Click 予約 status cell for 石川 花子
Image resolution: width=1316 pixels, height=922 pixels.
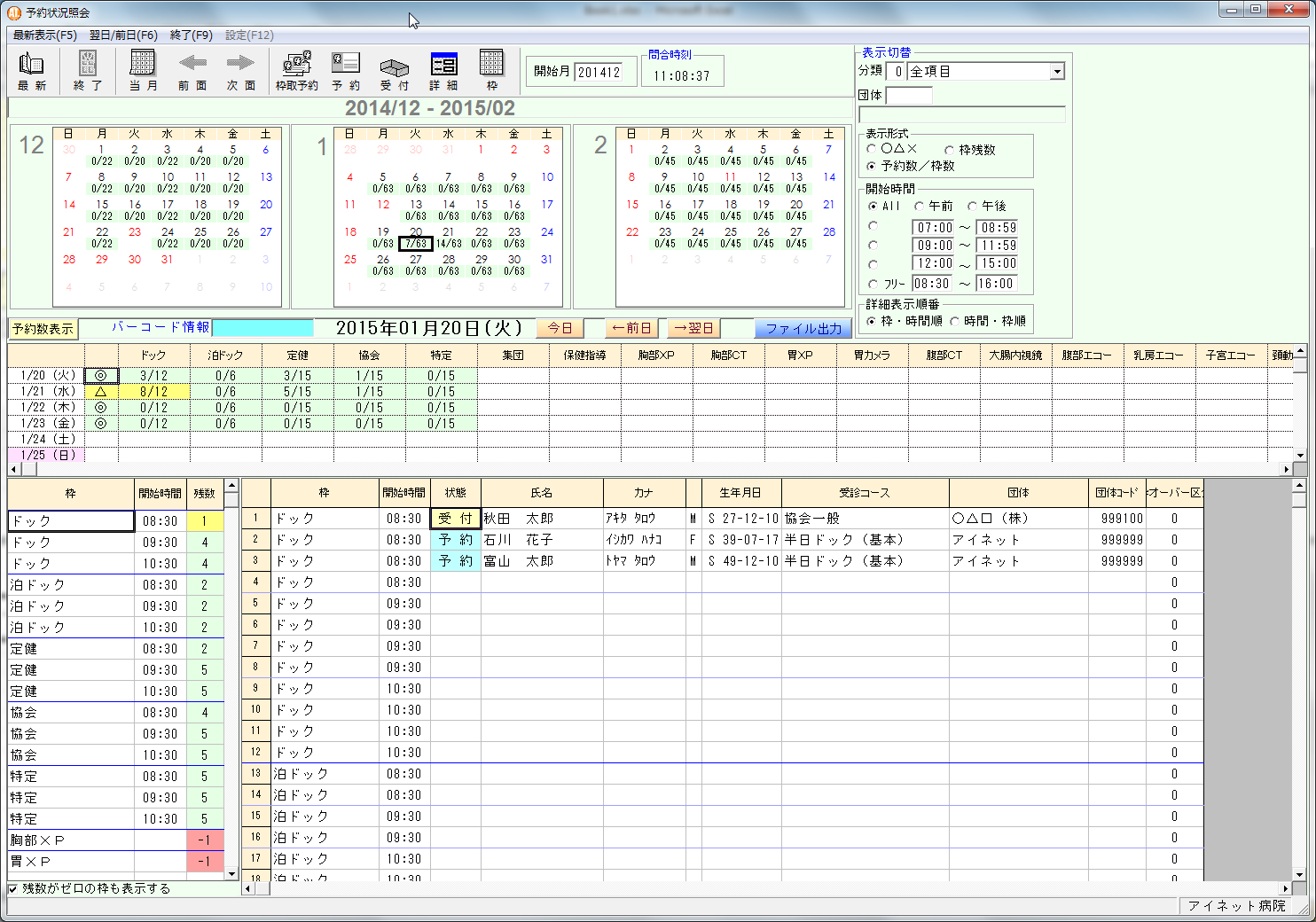[x=456, y=539]
